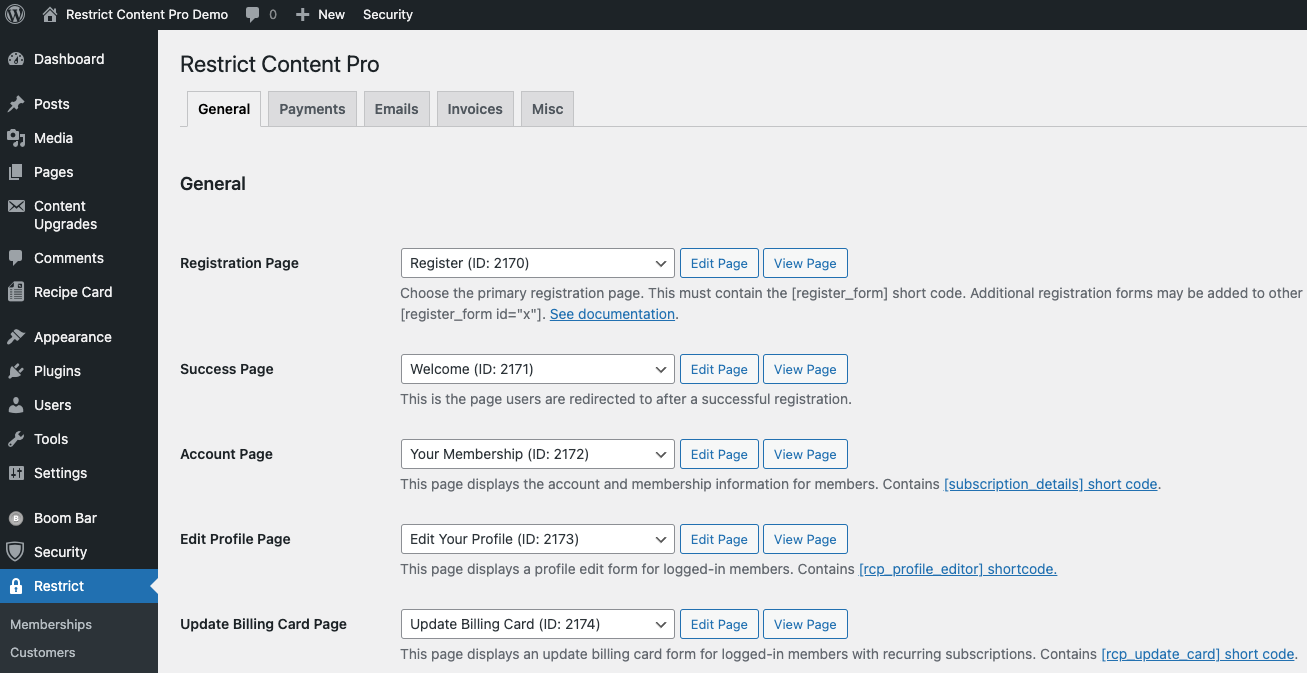Click Edit Page for Registration Page
The width and height of the screenshot is (1307, 673).
point(719,263)
